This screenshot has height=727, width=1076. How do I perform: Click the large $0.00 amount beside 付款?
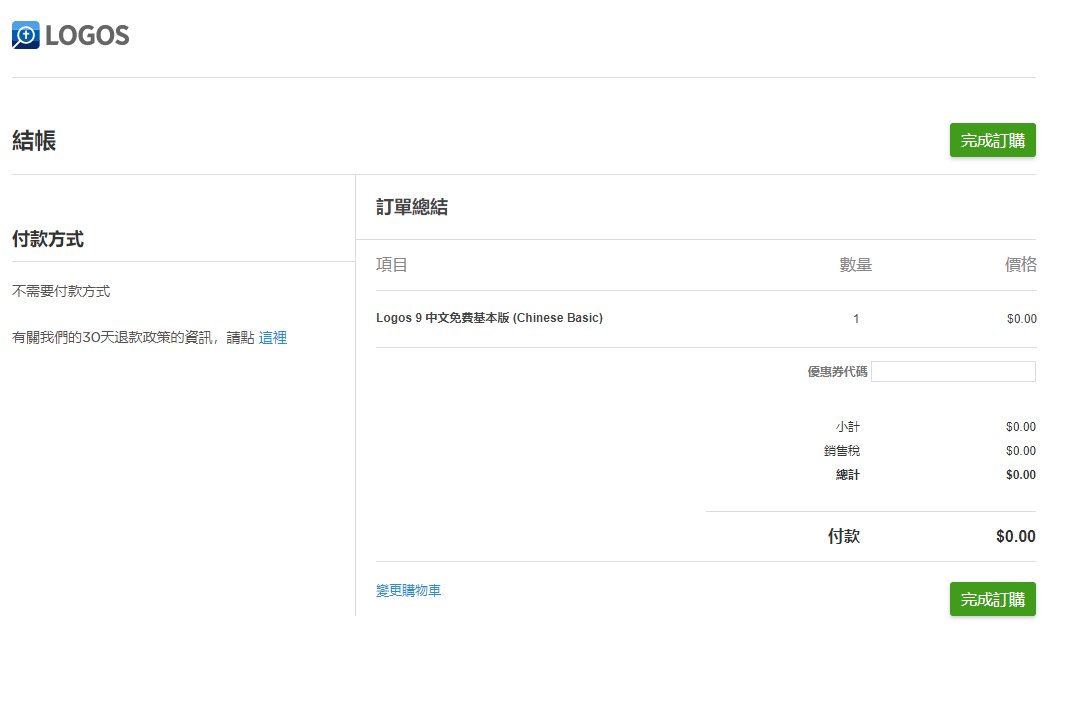click(1016, 536)
